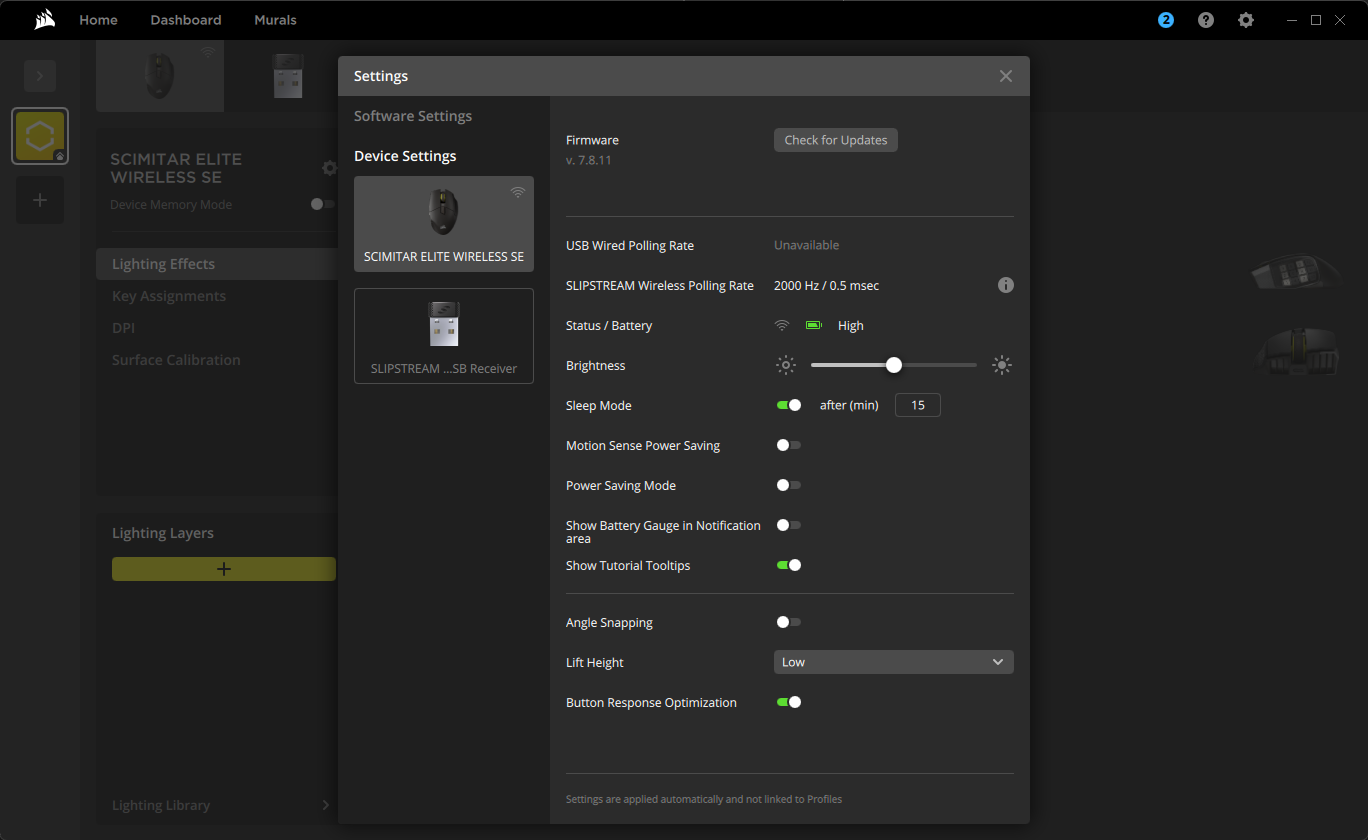Click the Corsair sails logo

coord(44,20)
